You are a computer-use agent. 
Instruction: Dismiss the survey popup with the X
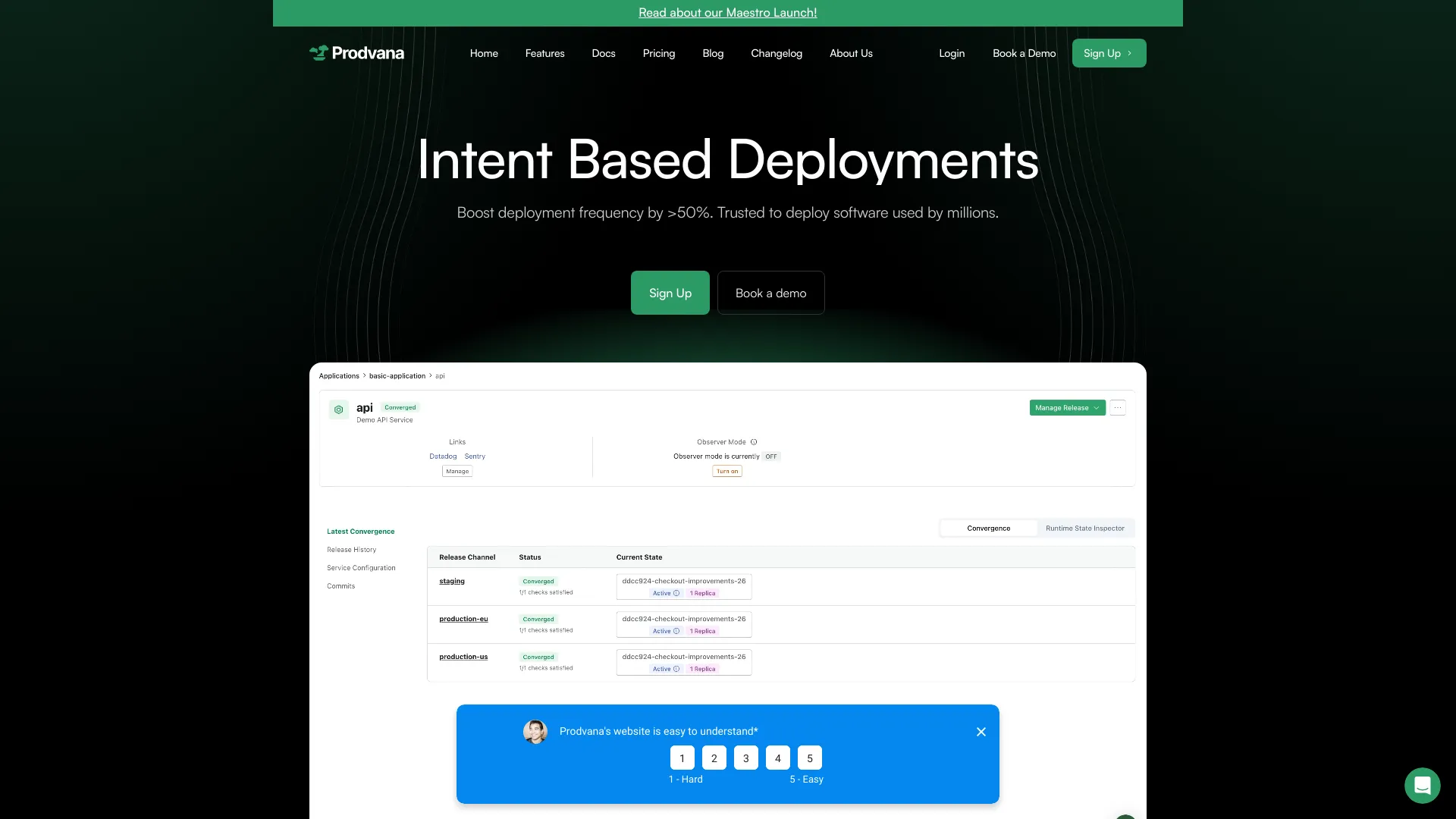pyautogui.click(x=981, y=731)
